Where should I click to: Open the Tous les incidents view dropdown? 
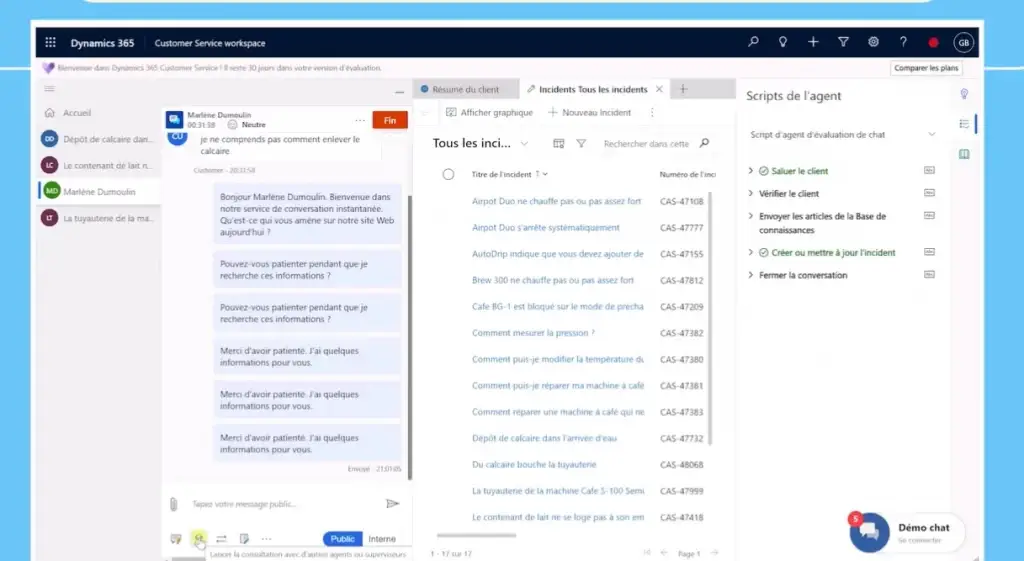(x=524, y=144)
